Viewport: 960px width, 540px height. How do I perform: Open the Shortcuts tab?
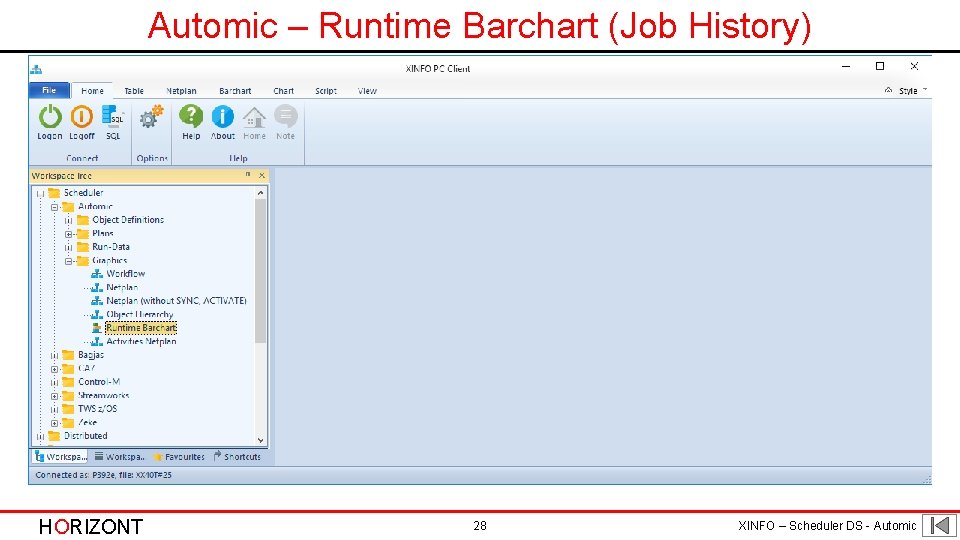(237, 457)
